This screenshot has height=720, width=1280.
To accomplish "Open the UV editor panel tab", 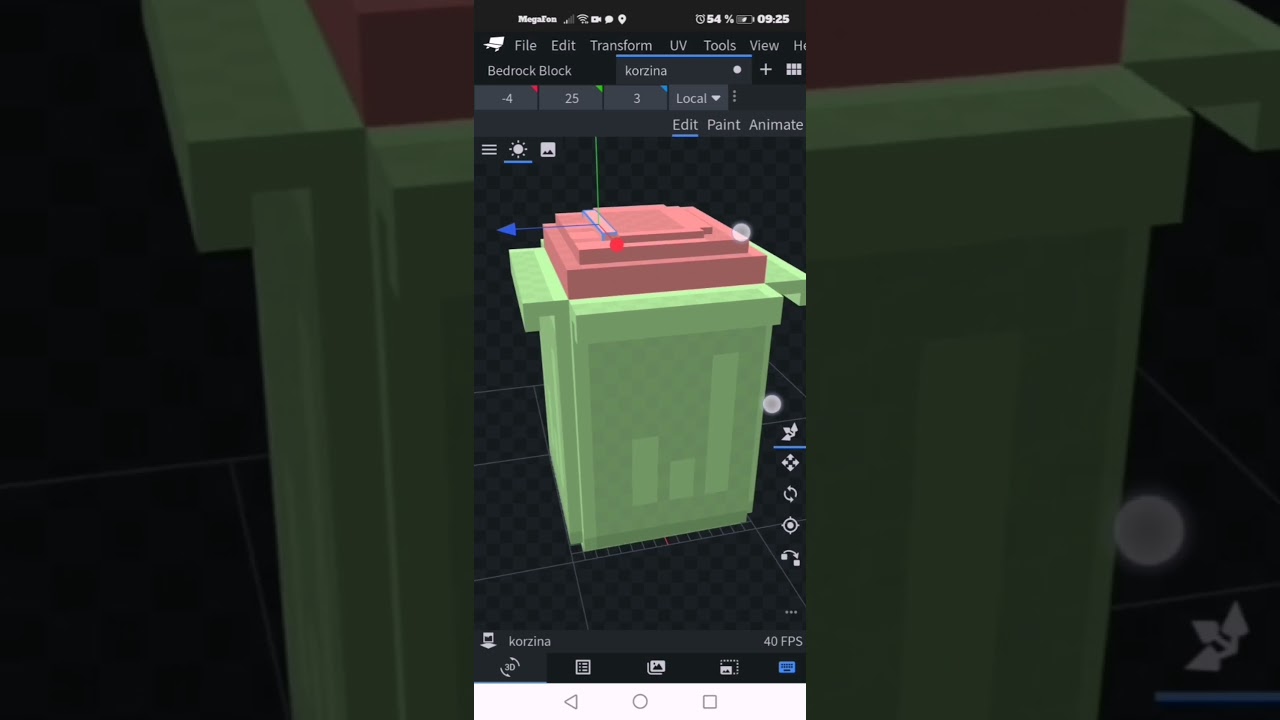I will pos(729,667).
